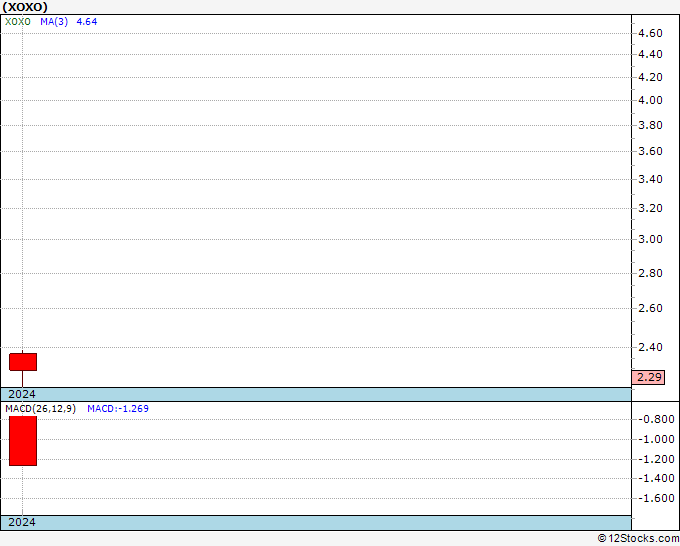Viewport: 680px width, 546px height.
Task: Click the MA(3) indicator label
Action: click(x=54, y=22)
